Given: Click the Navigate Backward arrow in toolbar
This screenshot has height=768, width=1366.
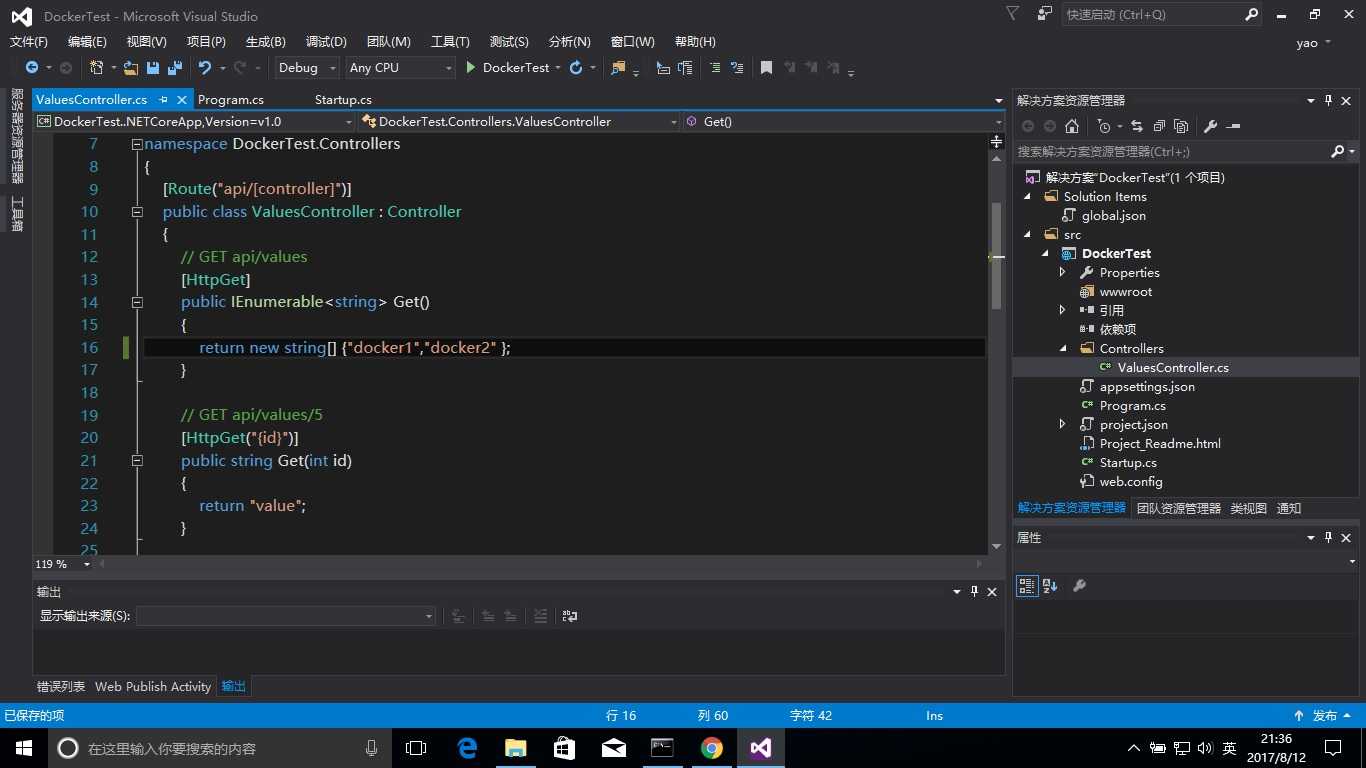Looking at the screenshot, I should [32, 67].
